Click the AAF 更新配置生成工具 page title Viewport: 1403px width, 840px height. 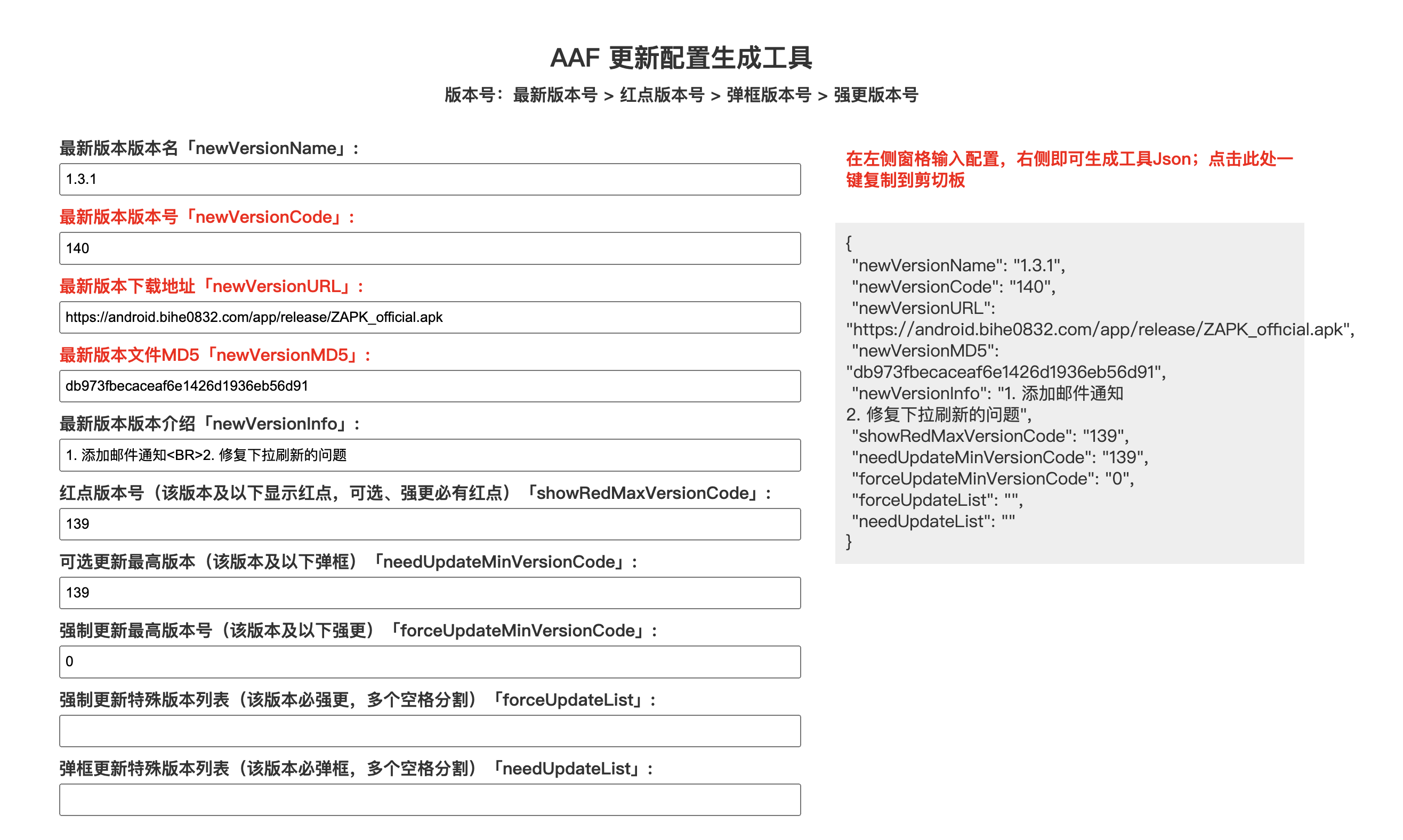(681, 58)
